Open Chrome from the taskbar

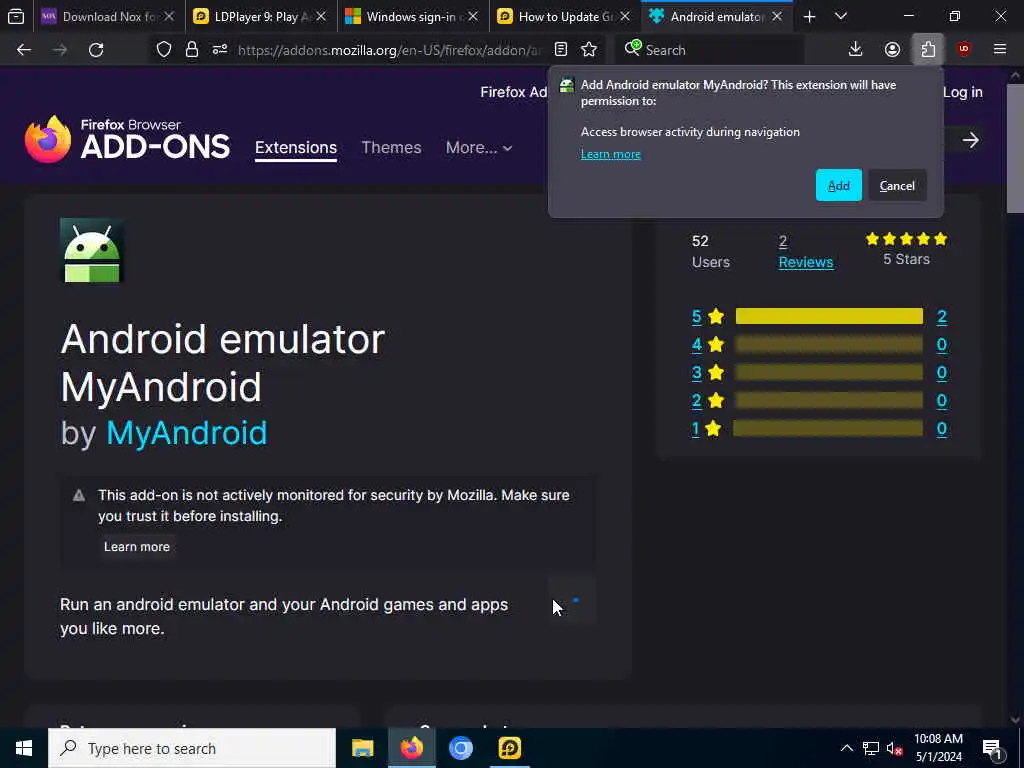coord(460,748)
